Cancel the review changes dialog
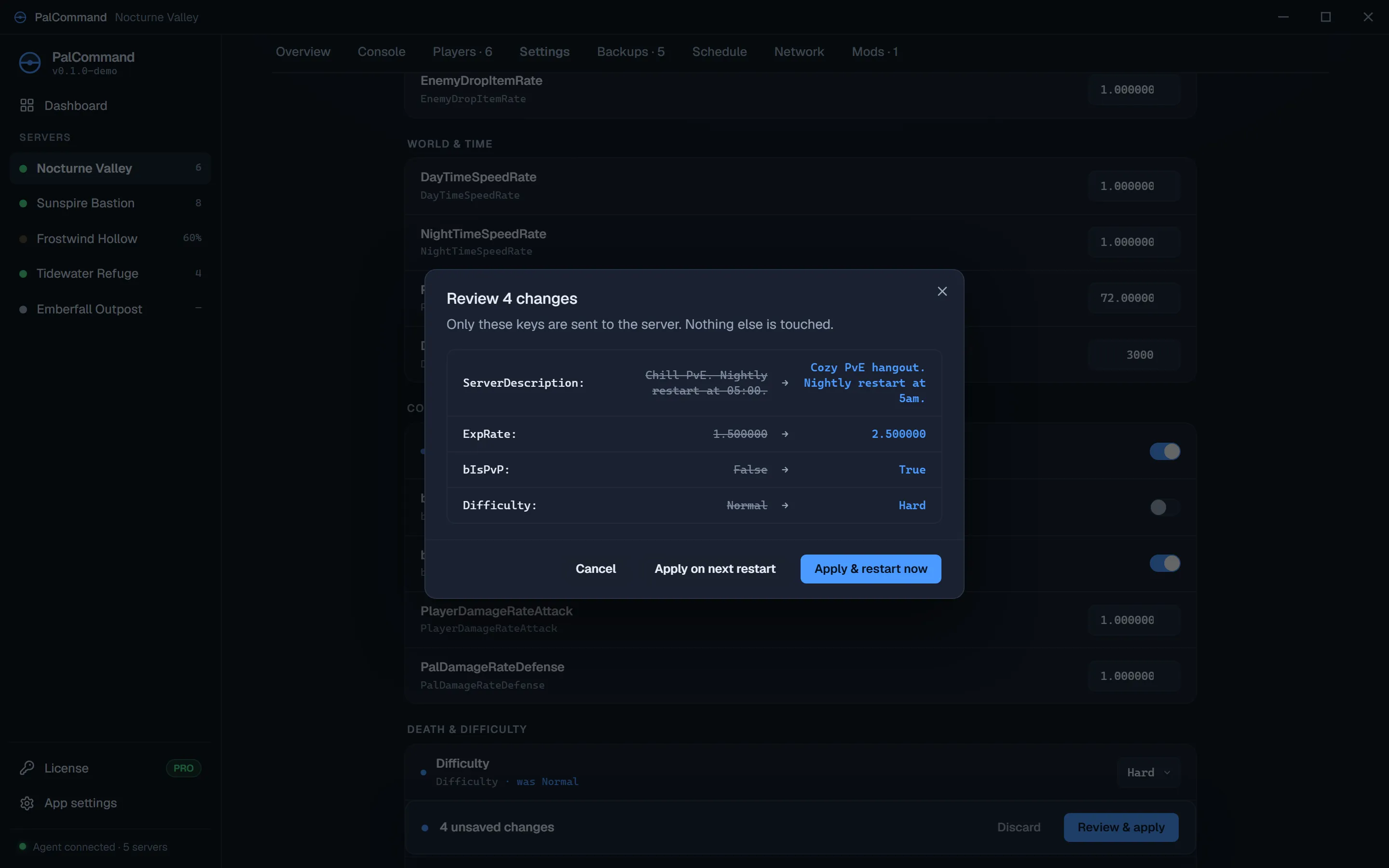The width and height of the screenshot is (1389, 868). 595,569
